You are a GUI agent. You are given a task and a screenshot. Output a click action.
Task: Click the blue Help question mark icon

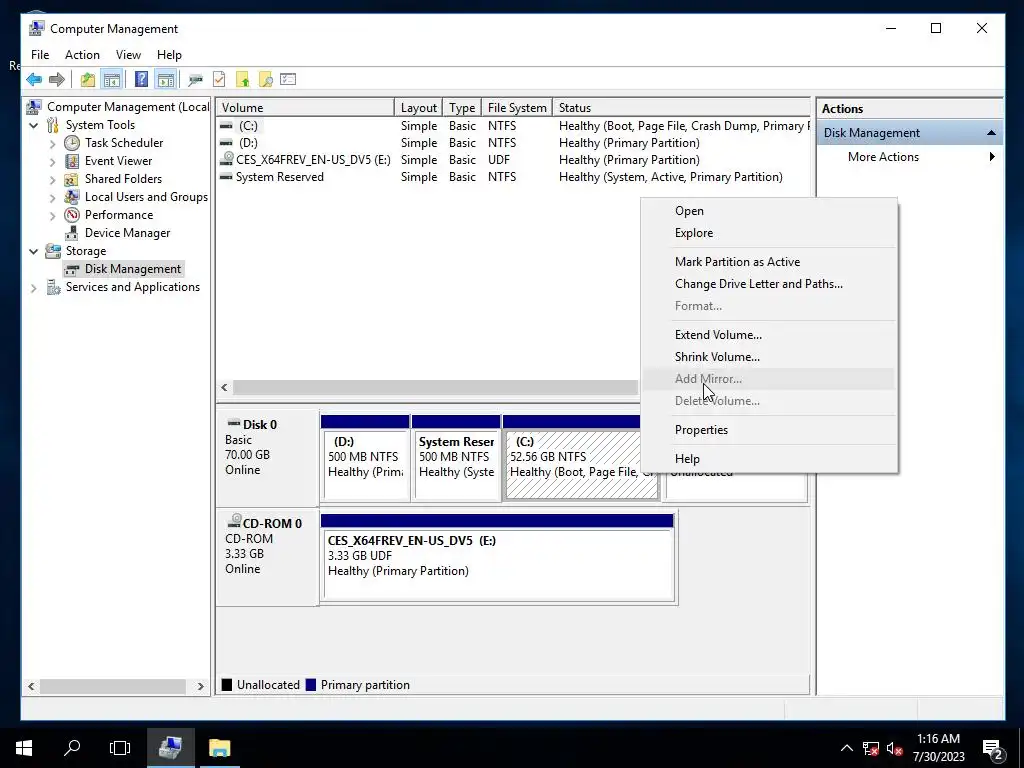point(141,79)
